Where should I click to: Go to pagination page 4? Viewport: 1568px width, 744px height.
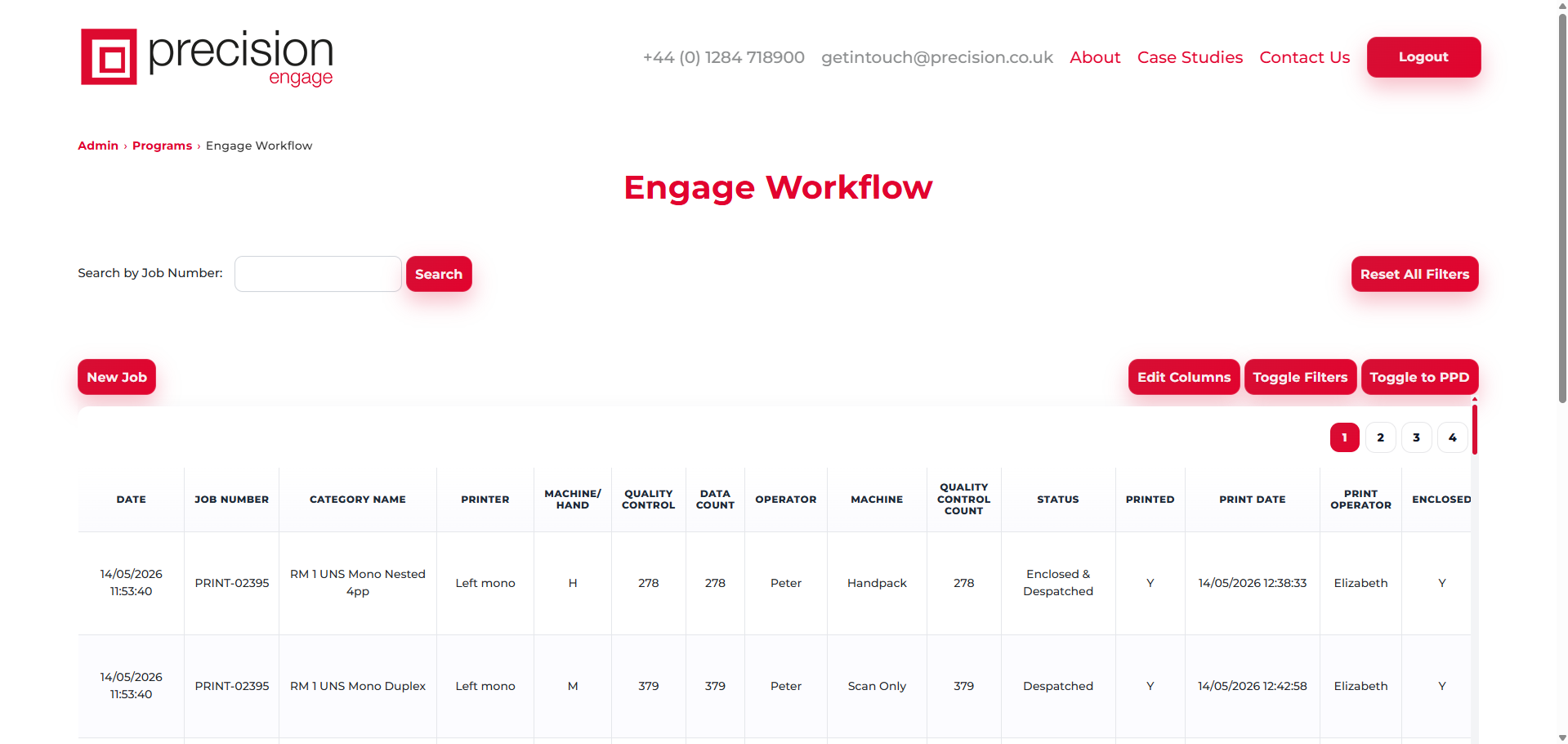click(1452, 437)
